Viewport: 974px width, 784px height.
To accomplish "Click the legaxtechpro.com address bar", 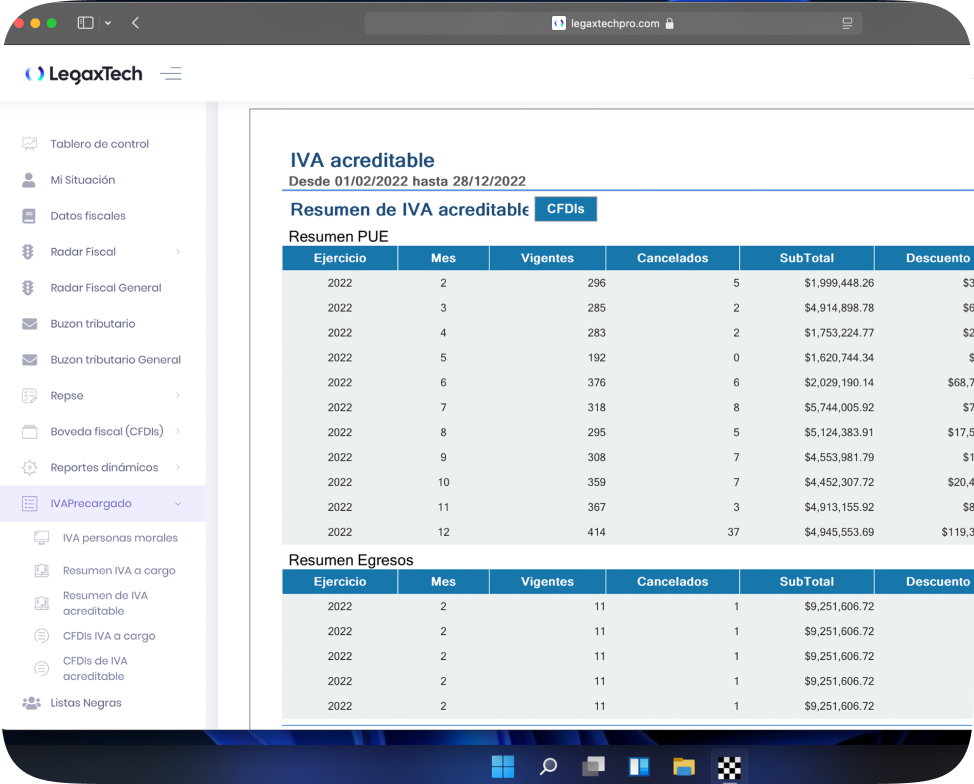I will coord(612,23).
